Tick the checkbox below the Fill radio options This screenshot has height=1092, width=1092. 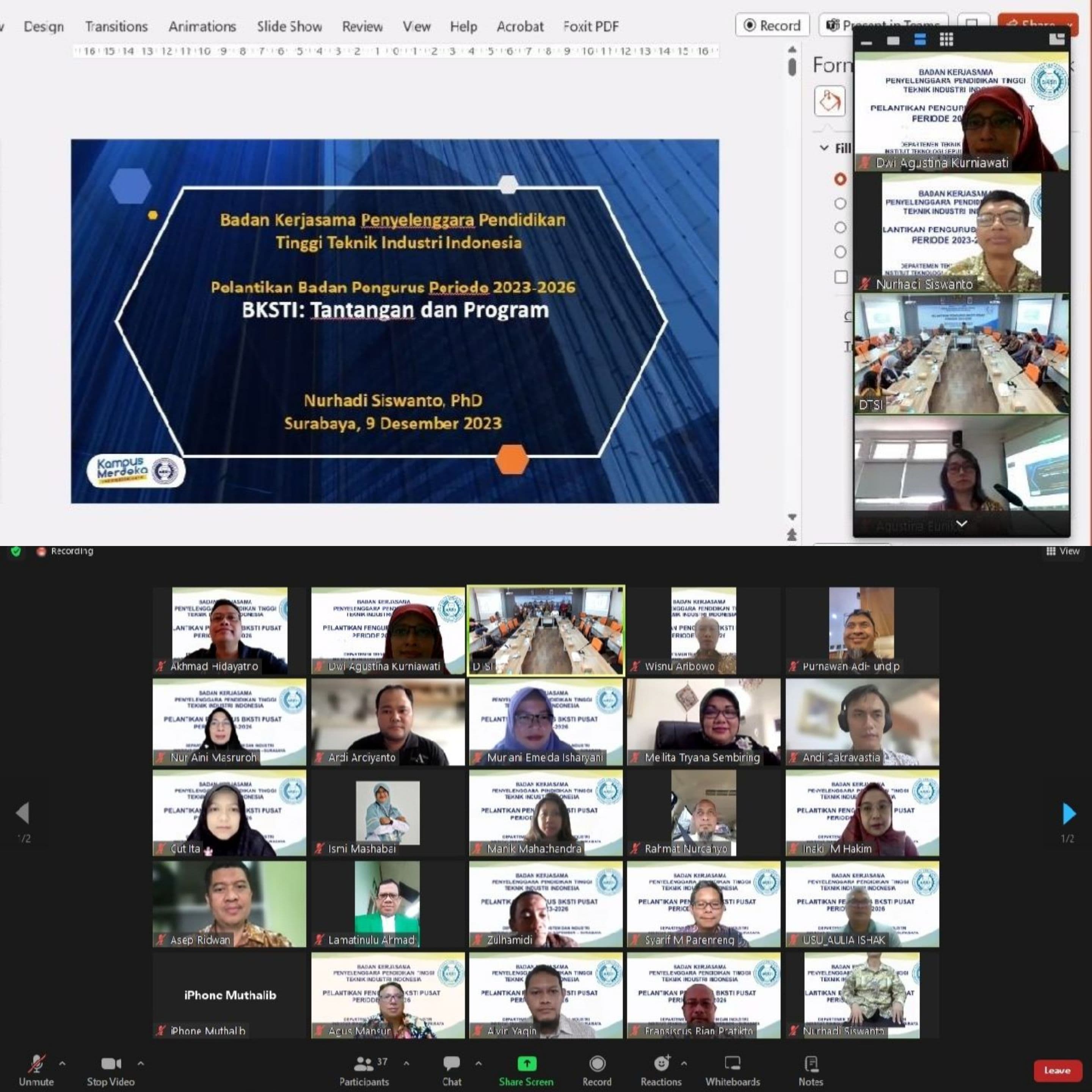(x=841, y=277)
